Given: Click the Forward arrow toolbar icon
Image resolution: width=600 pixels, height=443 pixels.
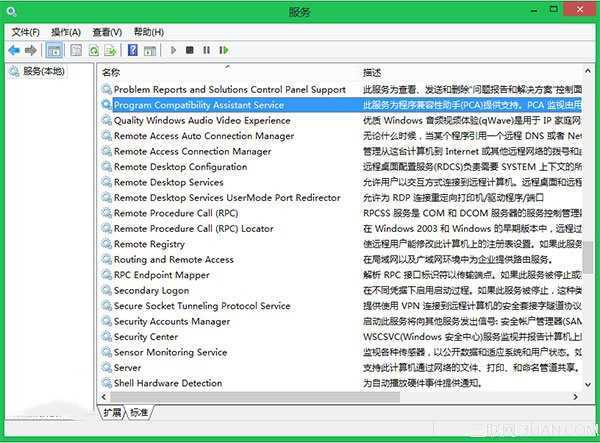Looking at the screenshot, I should (31, 50).
